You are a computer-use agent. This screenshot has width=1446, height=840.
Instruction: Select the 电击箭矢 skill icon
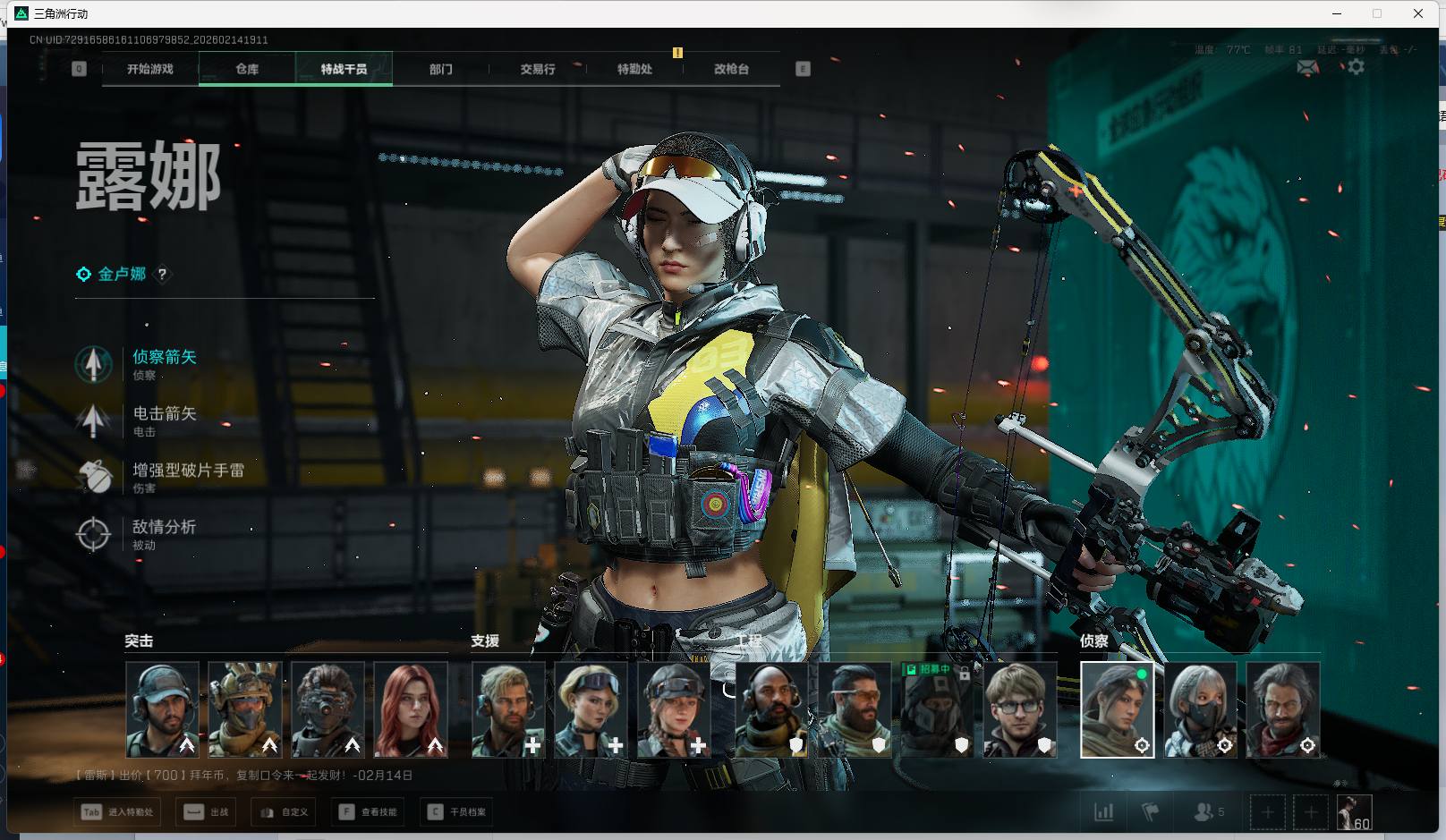(94, 420)
